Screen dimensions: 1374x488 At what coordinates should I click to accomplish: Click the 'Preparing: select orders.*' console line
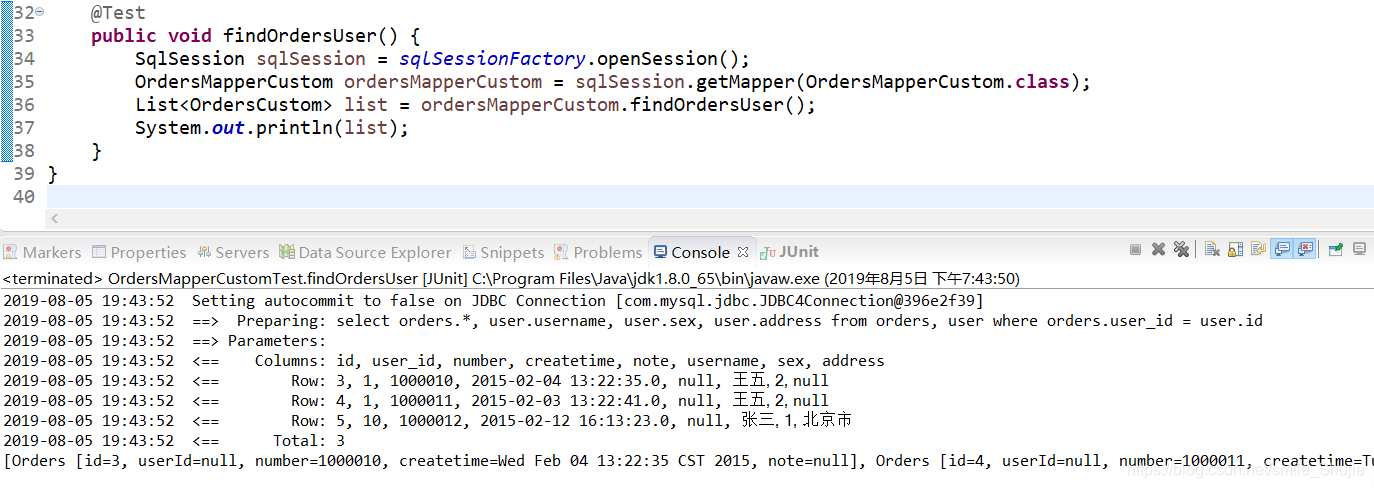[x=633, y=320]
